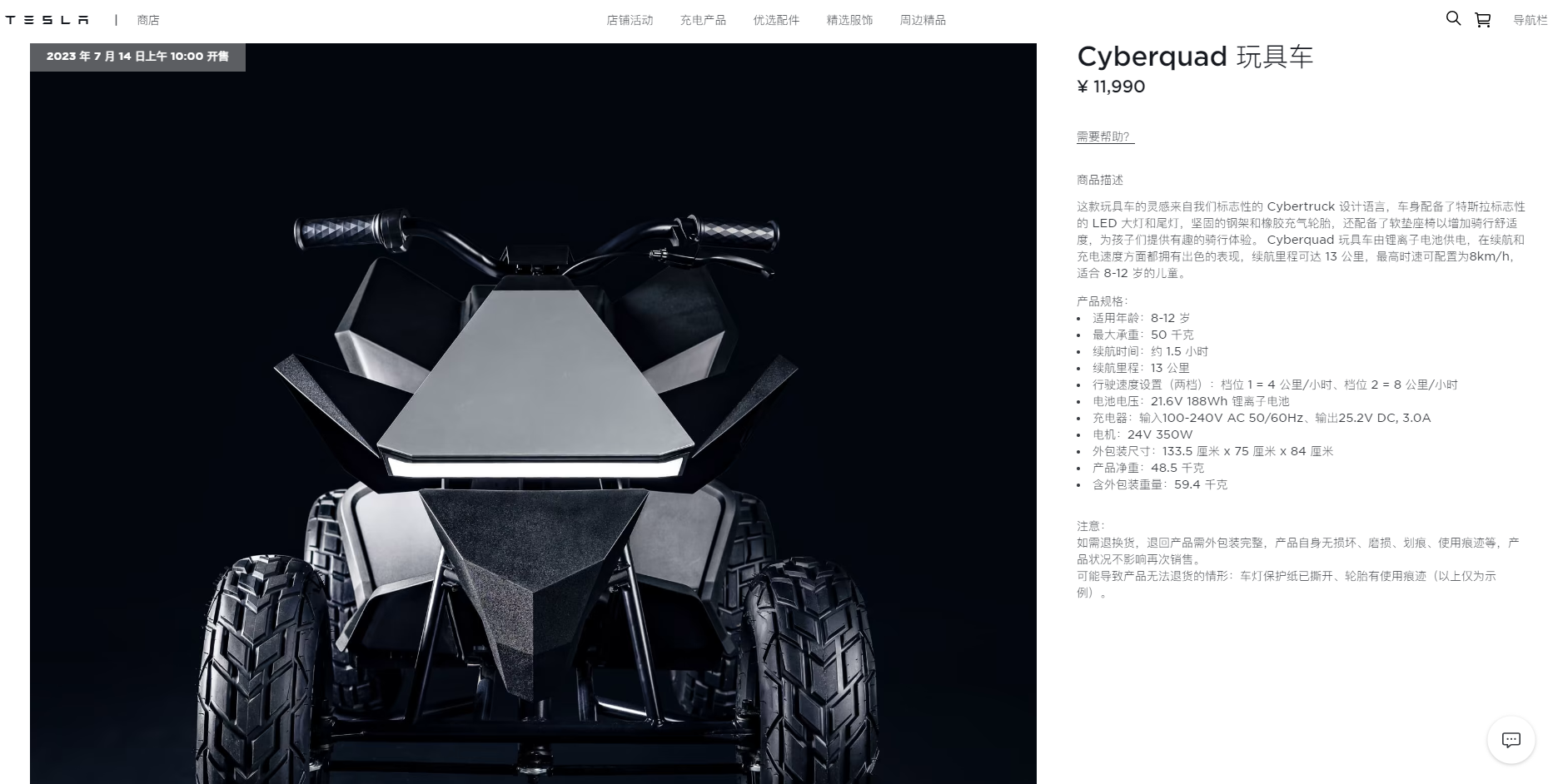Screen dimensions: 1558x784
Task: Click the 2023 年 7 月 14 日 sale banner
Action: [137, 57]
